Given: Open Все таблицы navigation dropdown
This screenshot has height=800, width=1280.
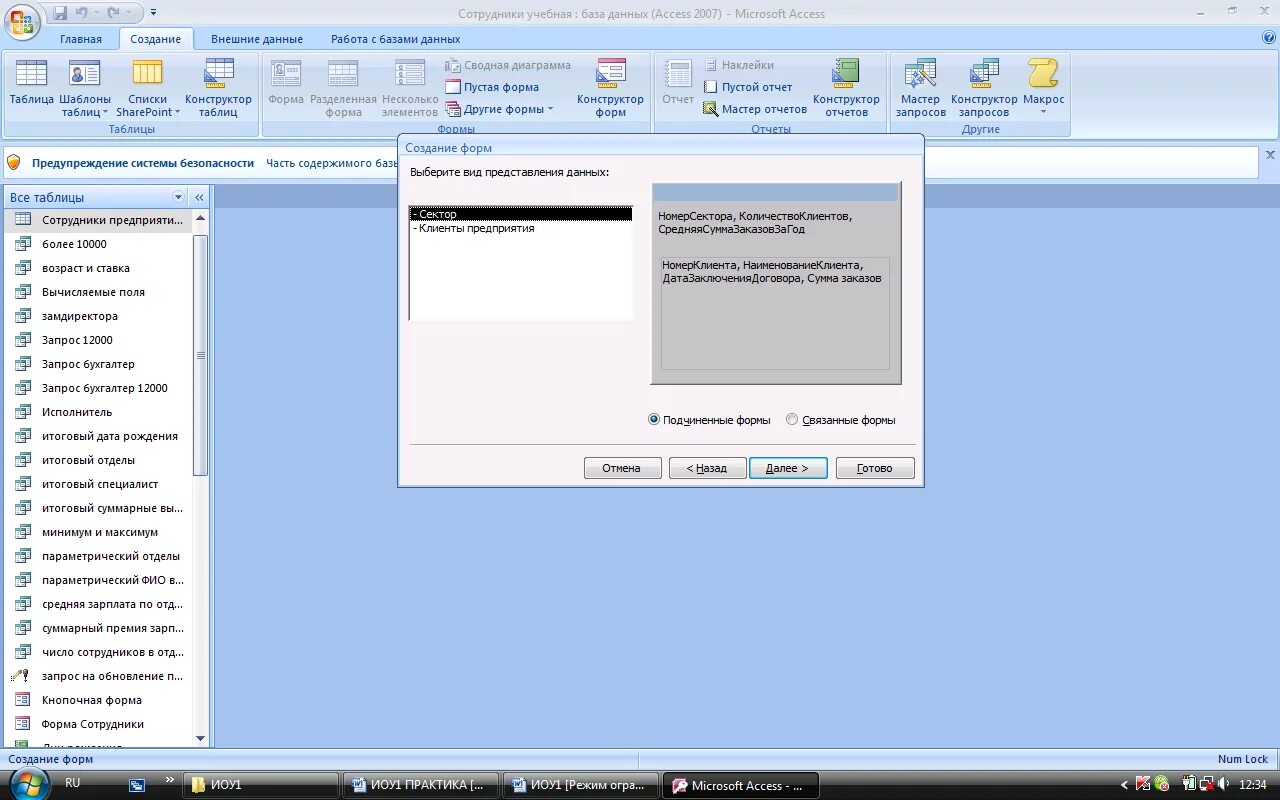Looking at the screenshot, I should pos(179,197).
